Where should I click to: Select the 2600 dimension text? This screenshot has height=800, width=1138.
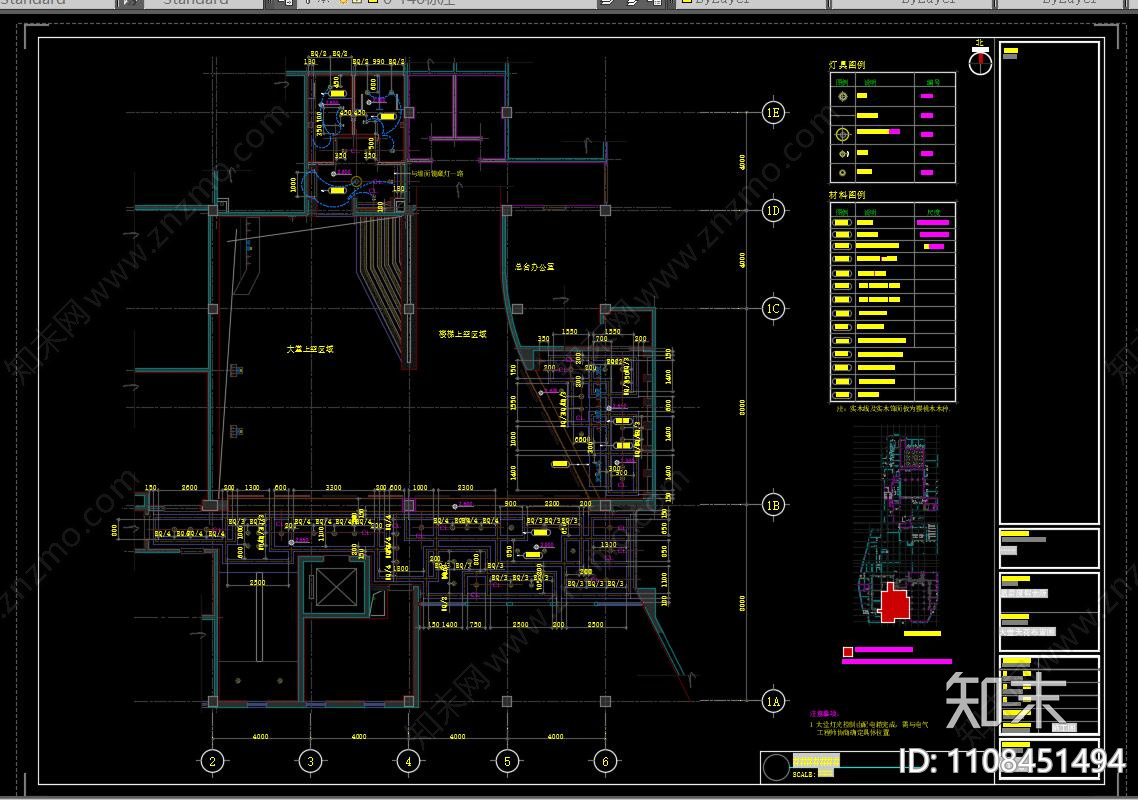(189, 488)
